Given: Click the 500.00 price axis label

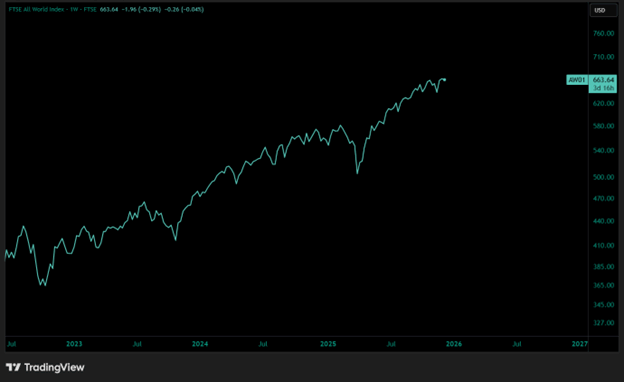Looking at the screenshot, I should click(603, 177).
